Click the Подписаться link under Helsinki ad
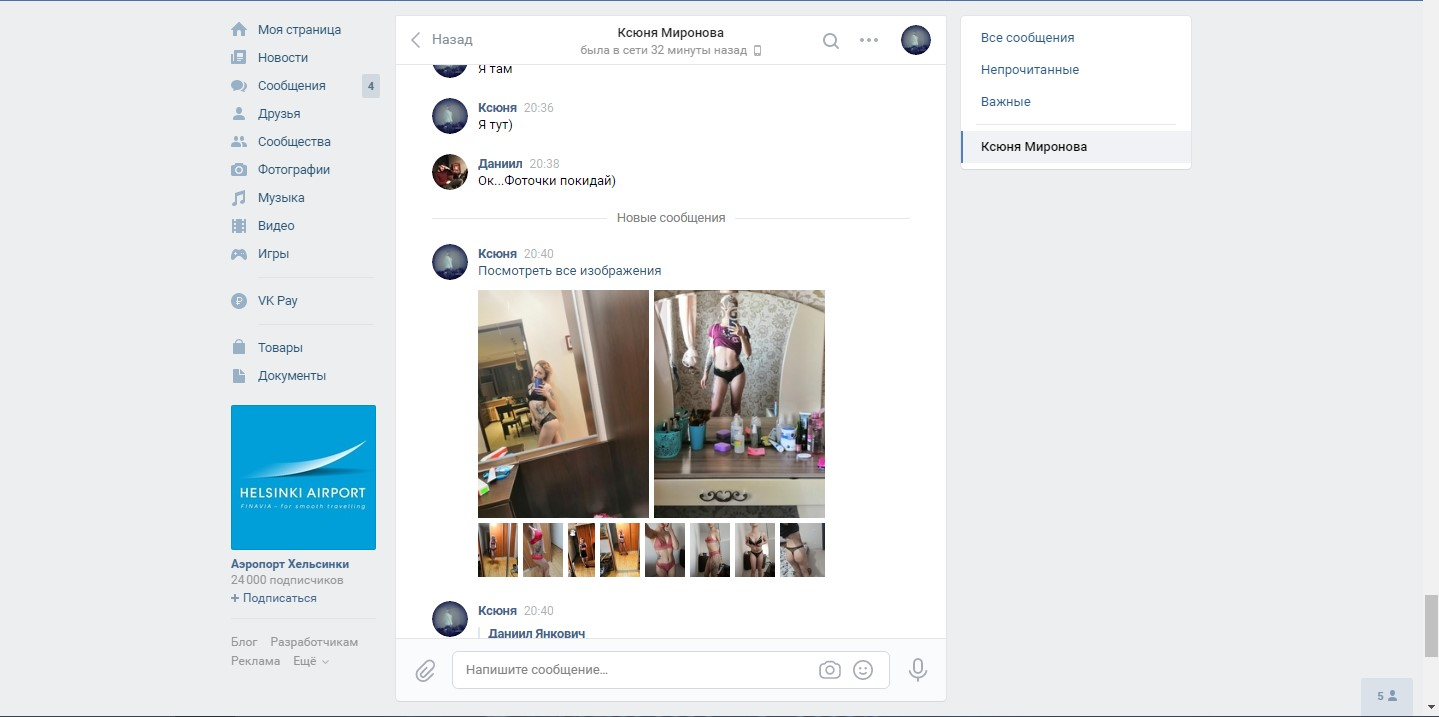 click(274, 598)
